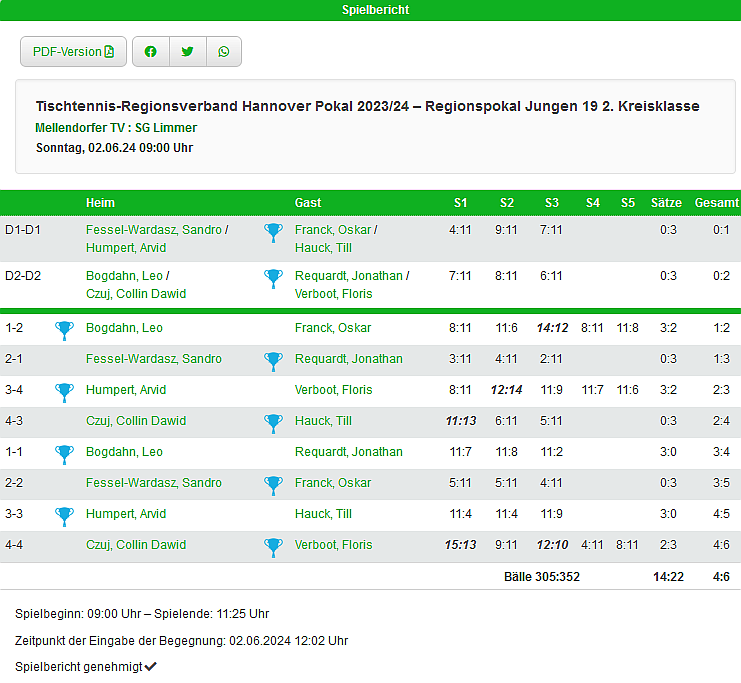
Task: Click trophy icon in D1-D1 doubles row
Action: pos(273,232)
